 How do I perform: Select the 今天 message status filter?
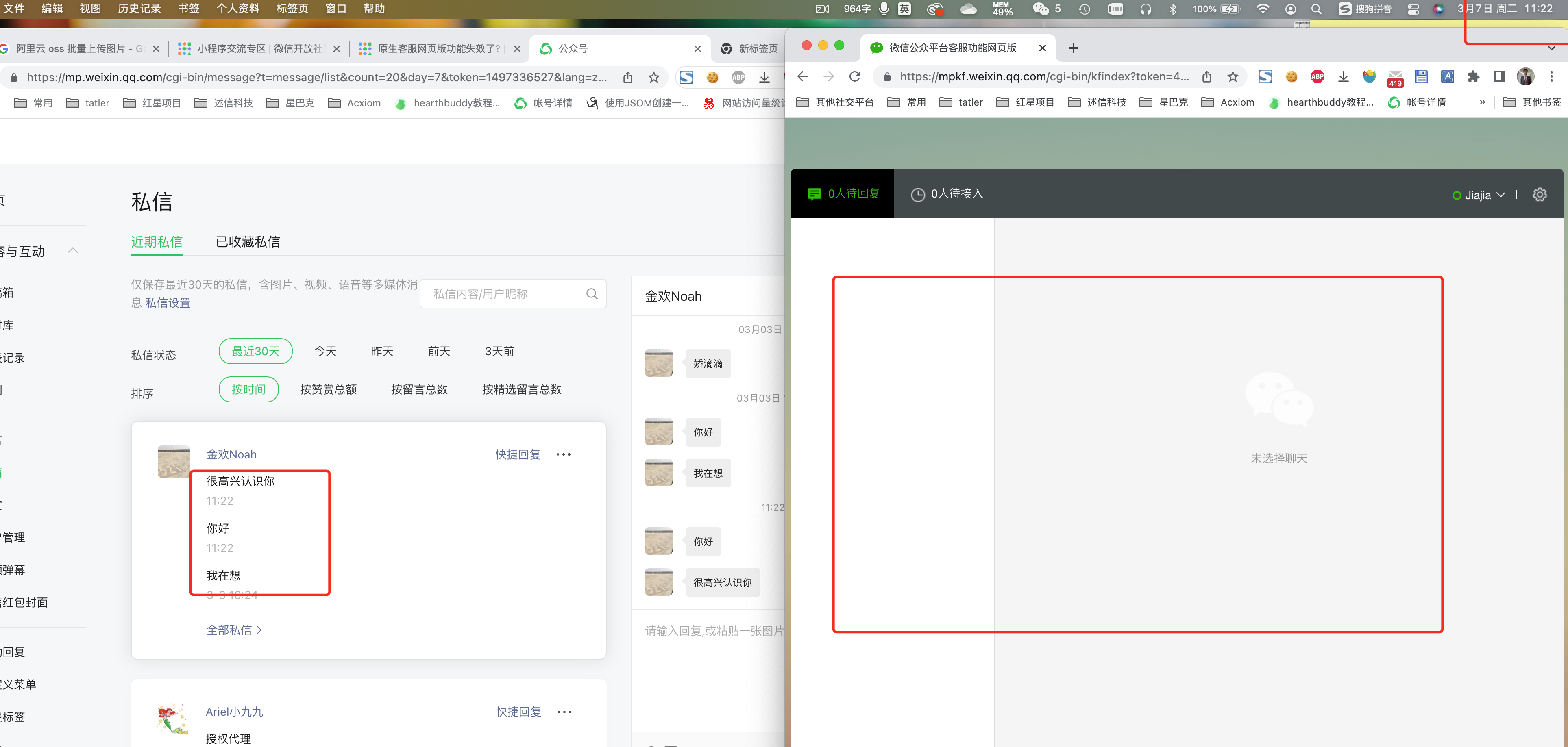pos(325,352)
